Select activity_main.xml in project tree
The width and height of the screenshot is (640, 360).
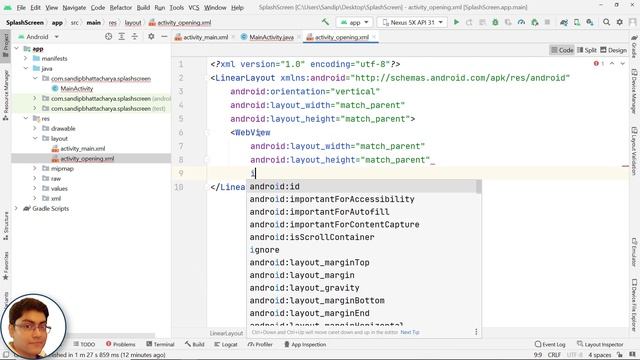tap(83, 149)
